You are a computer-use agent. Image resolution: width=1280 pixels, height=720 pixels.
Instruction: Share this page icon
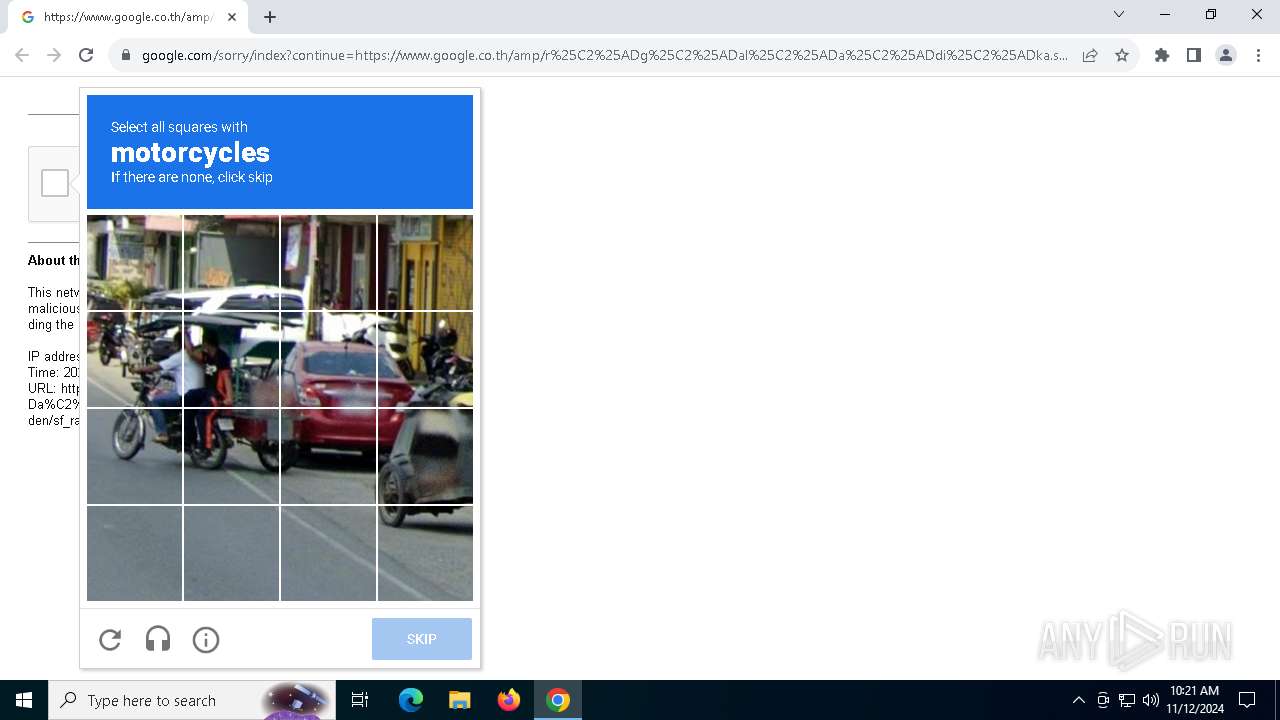[x=1090, y=55]
